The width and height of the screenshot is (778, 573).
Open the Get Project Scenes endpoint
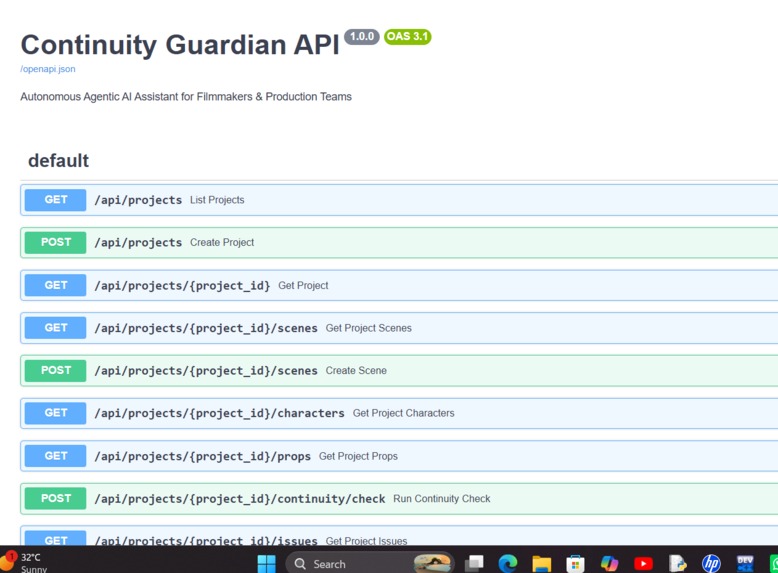point(399,328)
